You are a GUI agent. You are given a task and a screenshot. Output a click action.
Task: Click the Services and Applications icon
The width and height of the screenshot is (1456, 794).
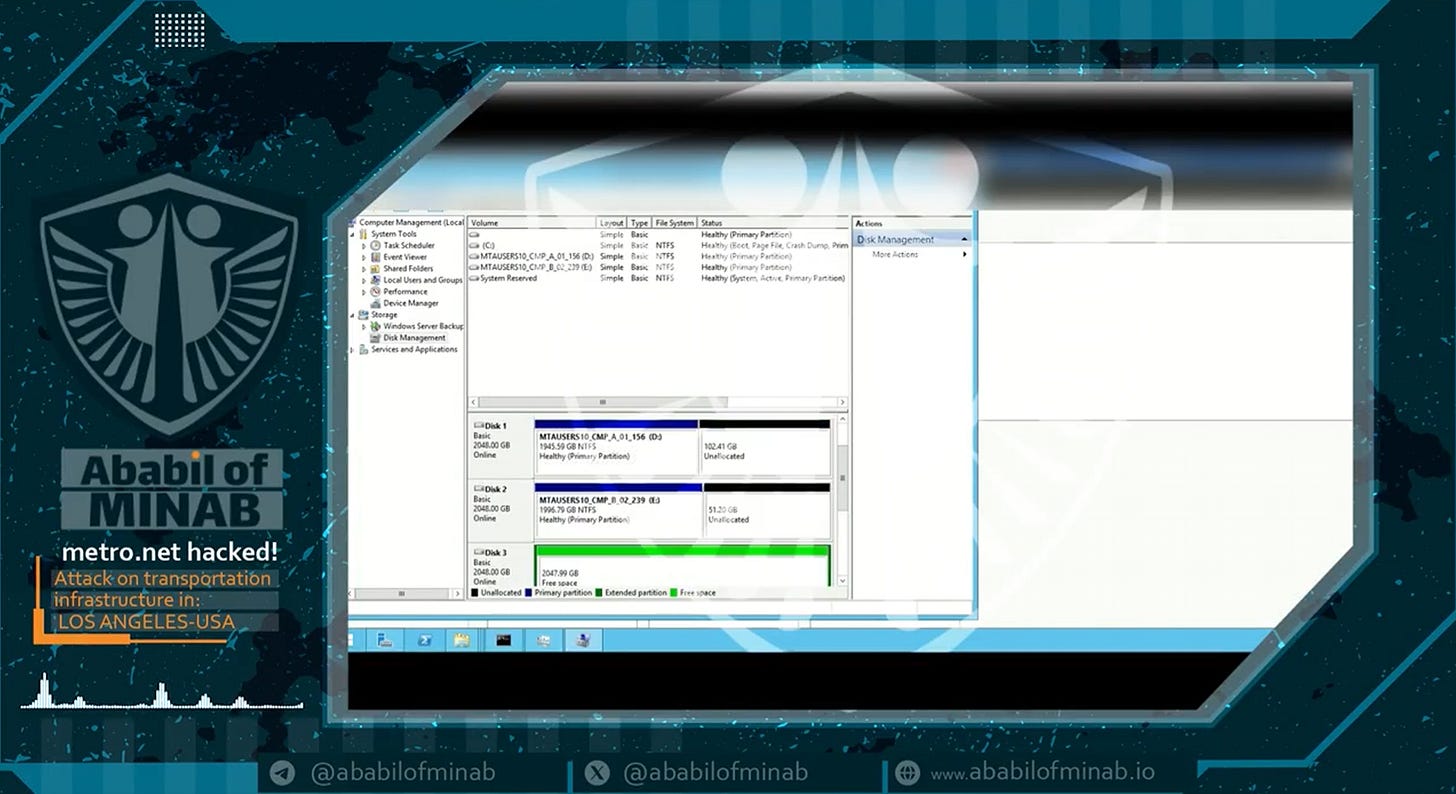point(364,349)
